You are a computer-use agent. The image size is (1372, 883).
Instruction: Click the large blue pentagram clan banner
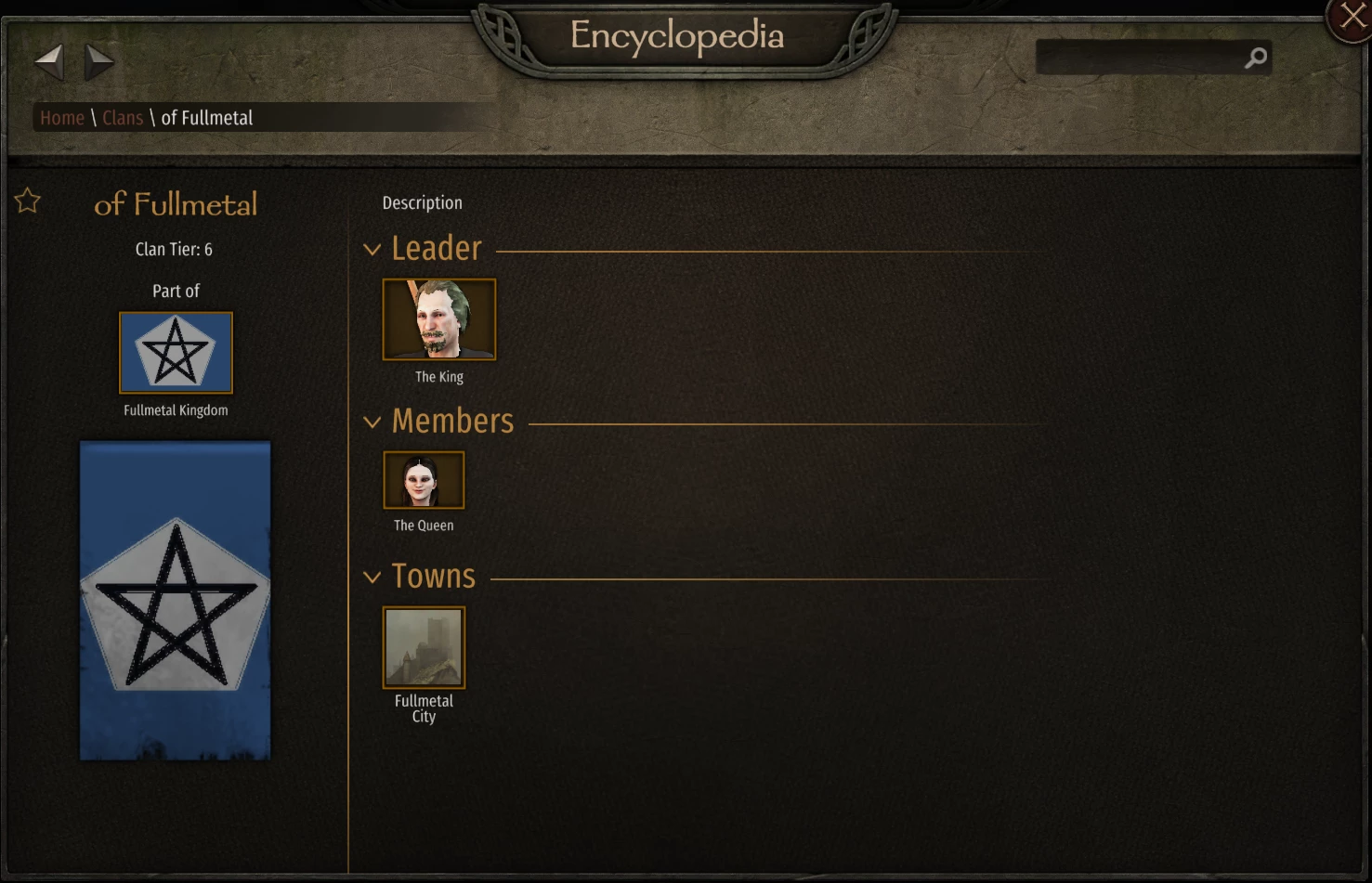coord(176,601)
